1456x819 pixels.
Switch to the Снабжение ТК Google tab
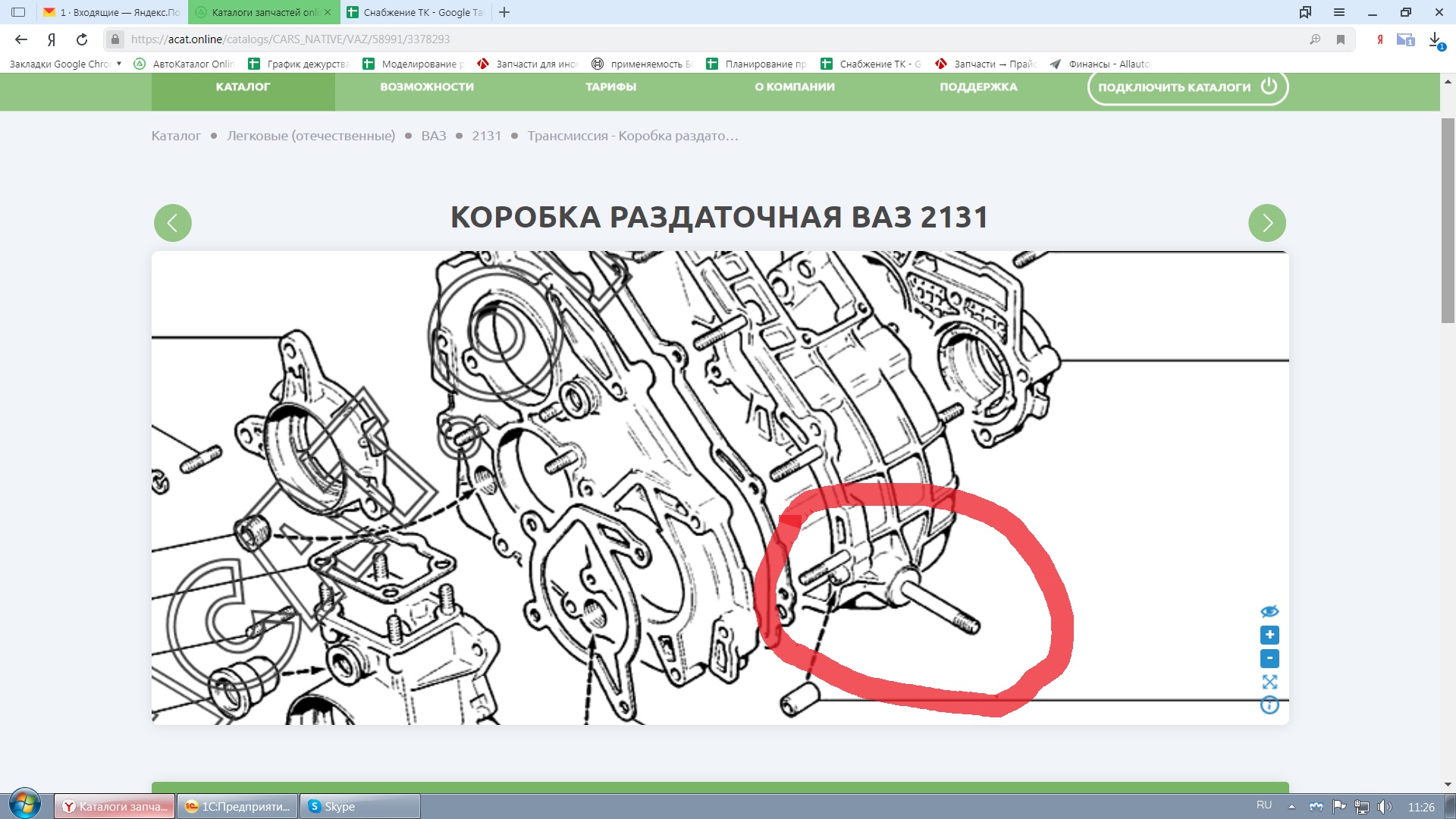415,12
